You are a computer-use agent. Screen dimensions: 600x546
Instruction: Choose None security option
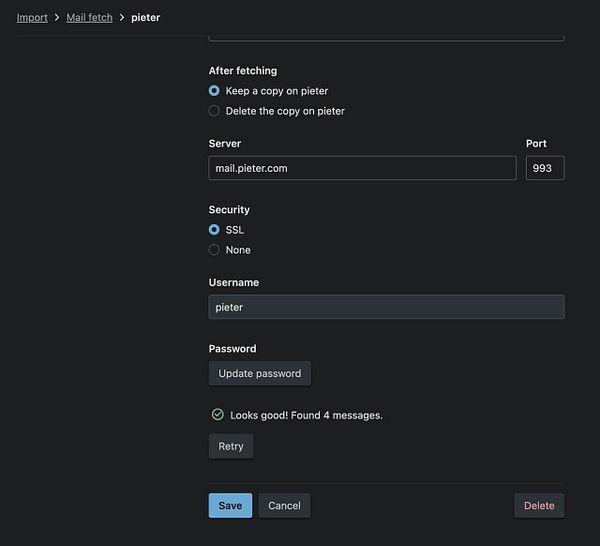(214, 250)
